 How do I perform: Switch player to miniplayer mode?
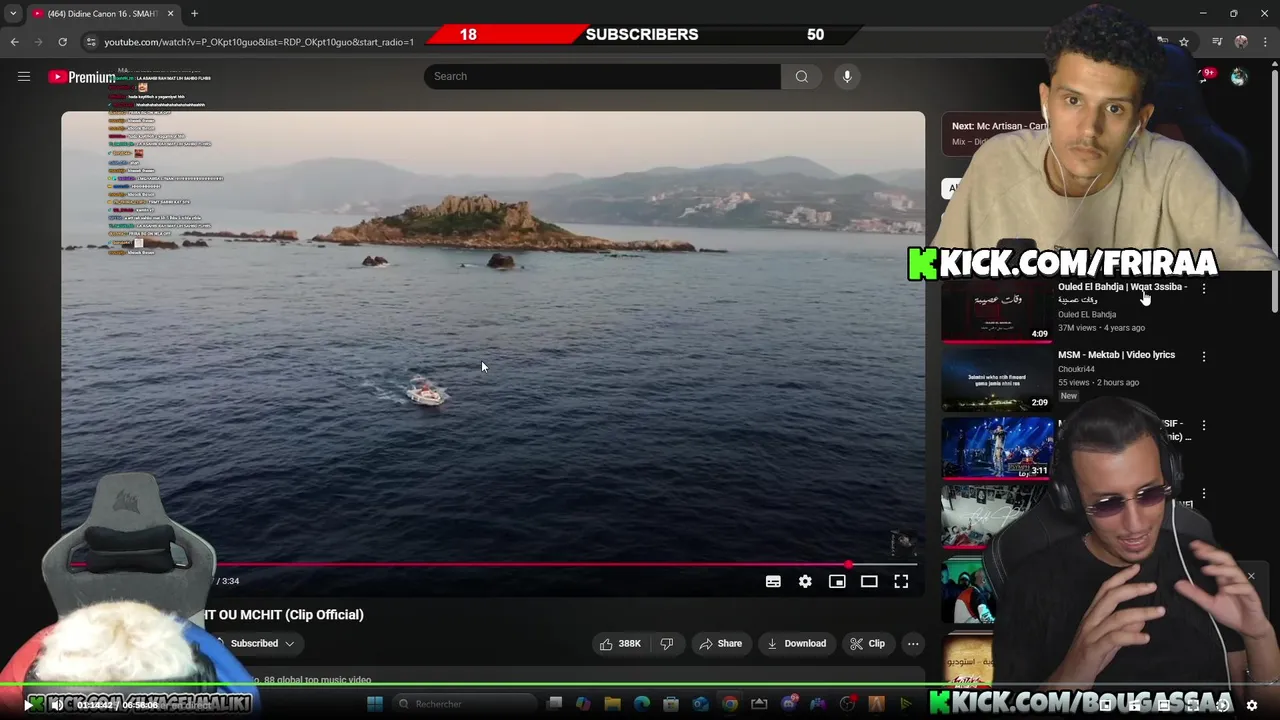pyautogui.click(x=837, y=581)
